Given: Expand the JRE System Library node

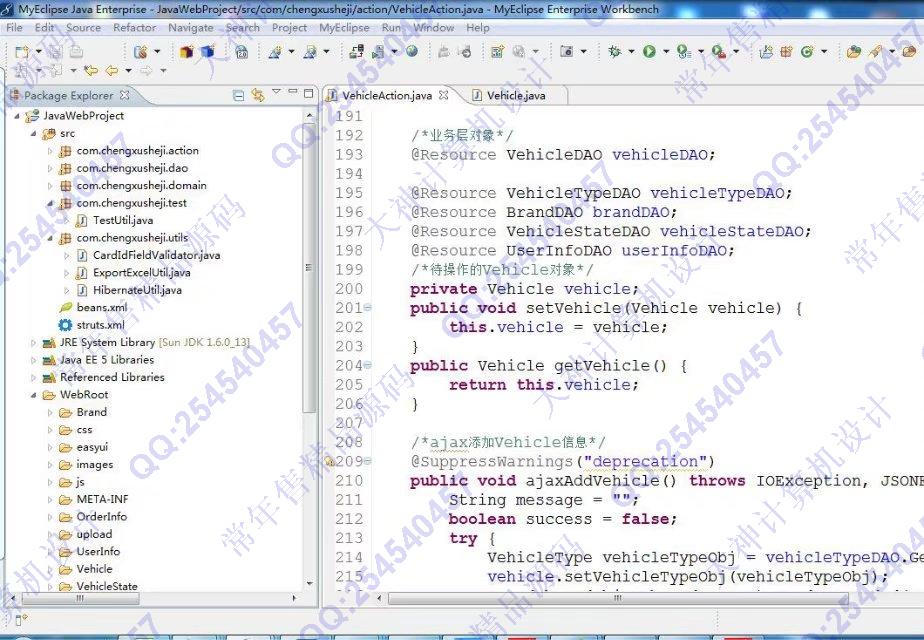Looking at the screenshot, I should 34,343.
